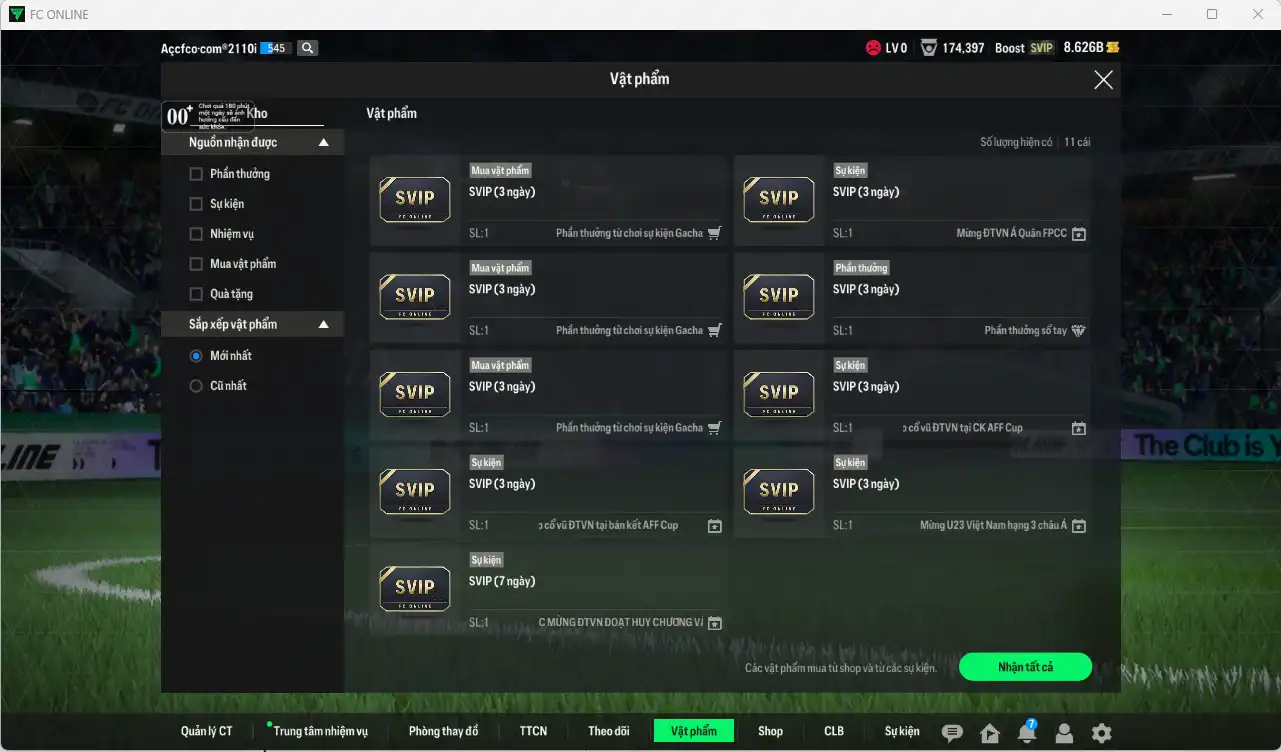Check the Phần thưởng filter checkbox
This screenshot has height=752, width=1281.
[196, 174]
